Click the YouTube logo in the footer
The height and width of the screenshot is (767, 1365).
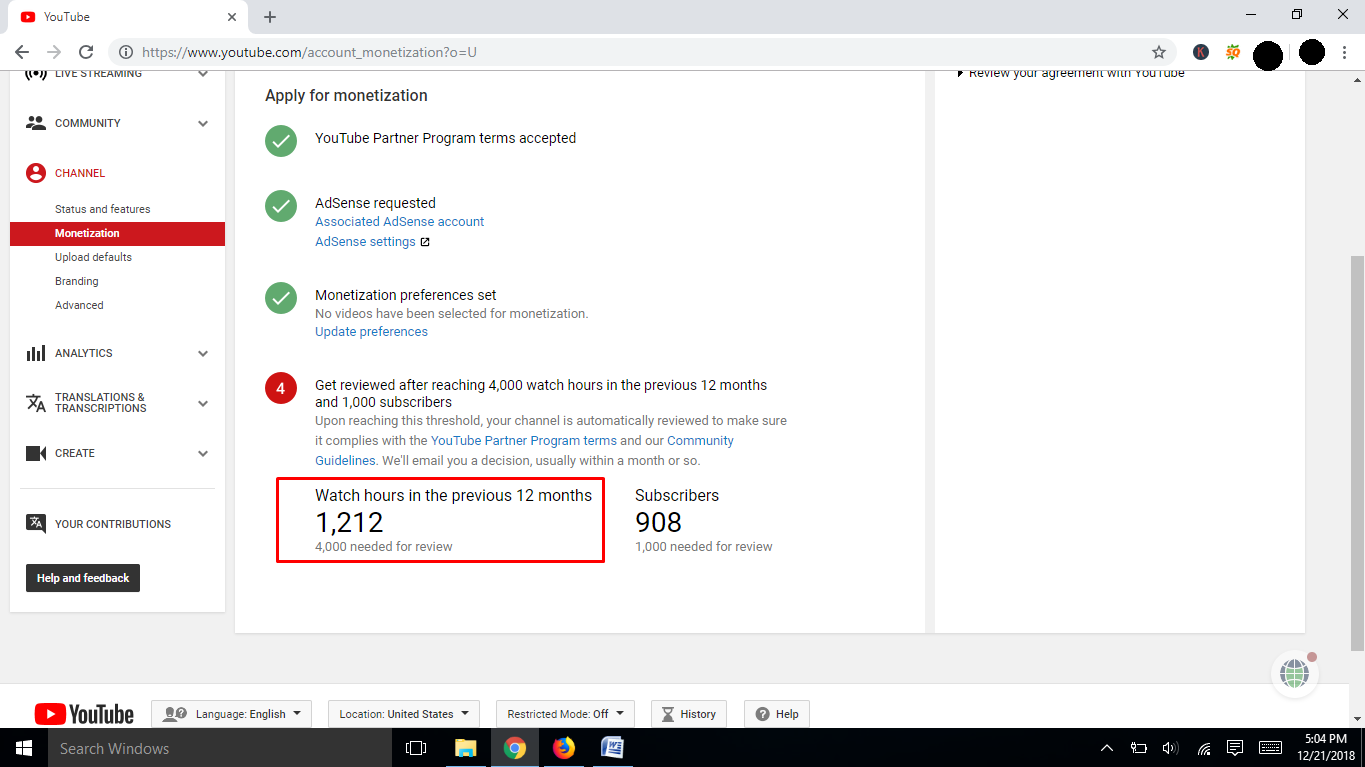[x=84, y=714]
